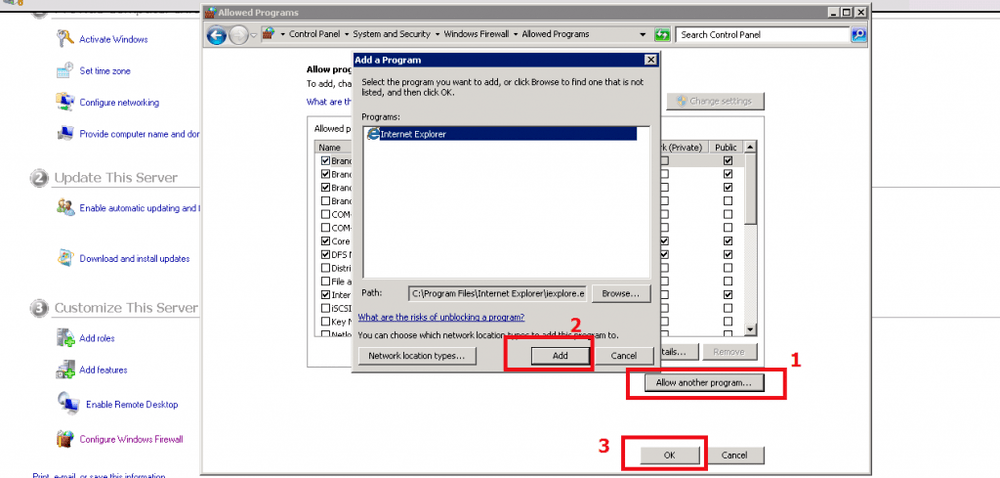This screenshot has width=1000, height=478.
Task: Select the Windows Firewall breadcrumb
Action: (476, 34)
